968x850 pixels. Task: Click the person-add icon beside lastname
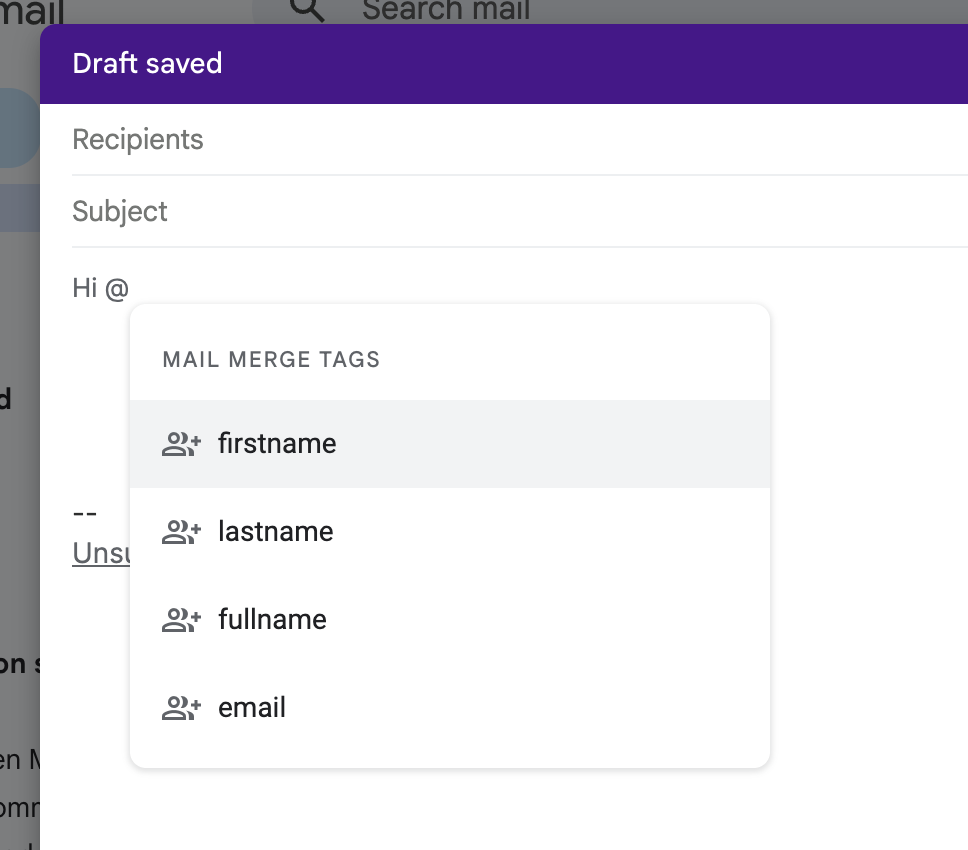pos(180,531)
